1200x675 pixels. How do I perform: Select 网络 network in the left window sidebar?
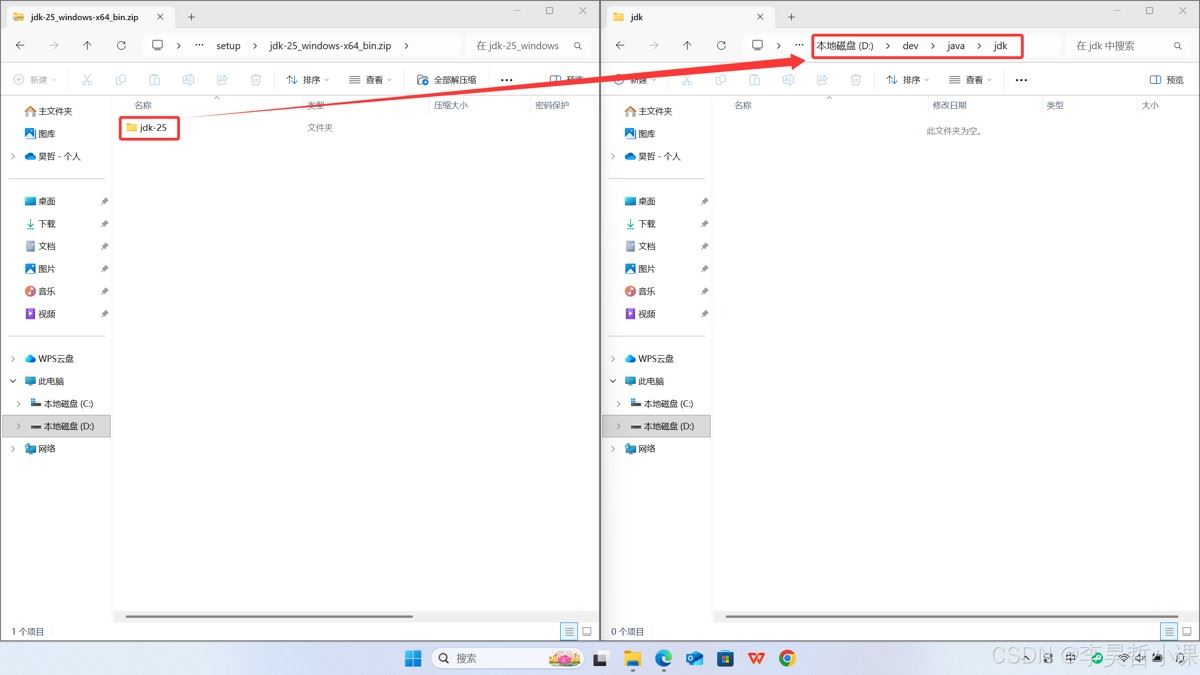point(41,449)
